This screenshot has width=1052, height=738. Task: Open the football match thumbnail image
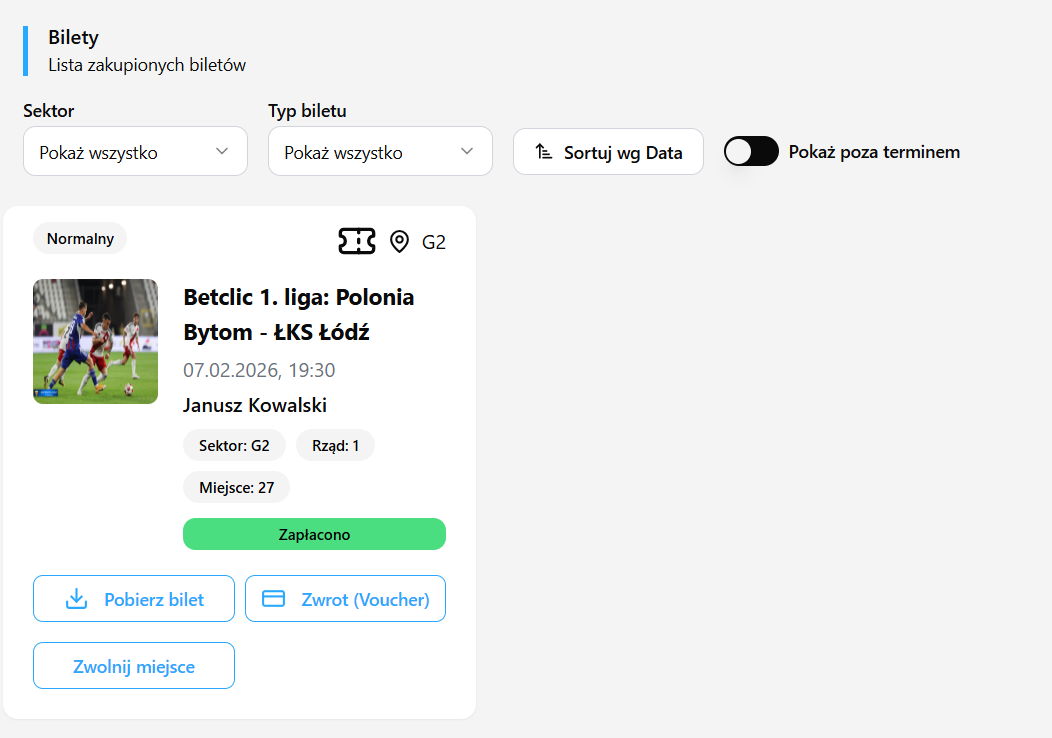point(95,341)
